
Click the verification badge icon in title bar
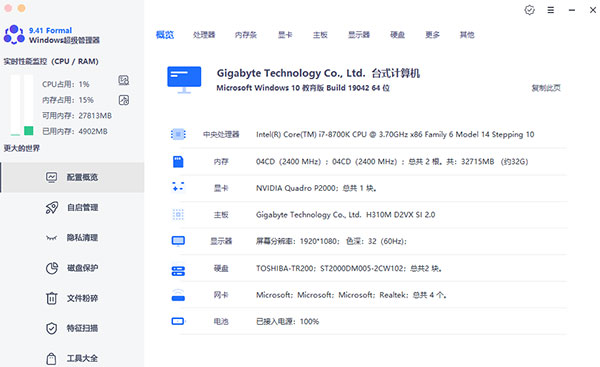530,10
